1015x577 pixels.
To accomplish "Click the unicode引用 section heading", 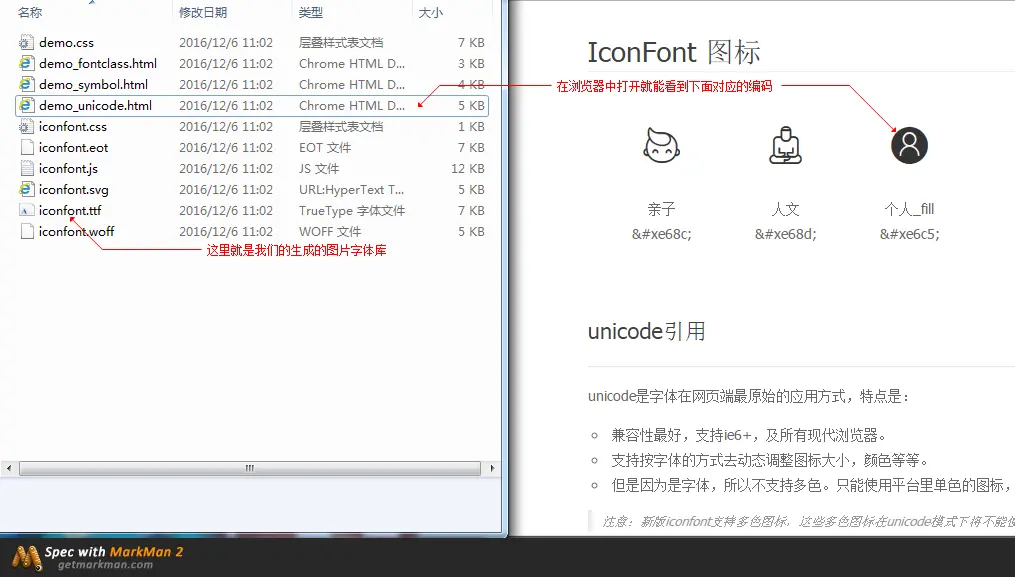I will click(x=646, y=332).
